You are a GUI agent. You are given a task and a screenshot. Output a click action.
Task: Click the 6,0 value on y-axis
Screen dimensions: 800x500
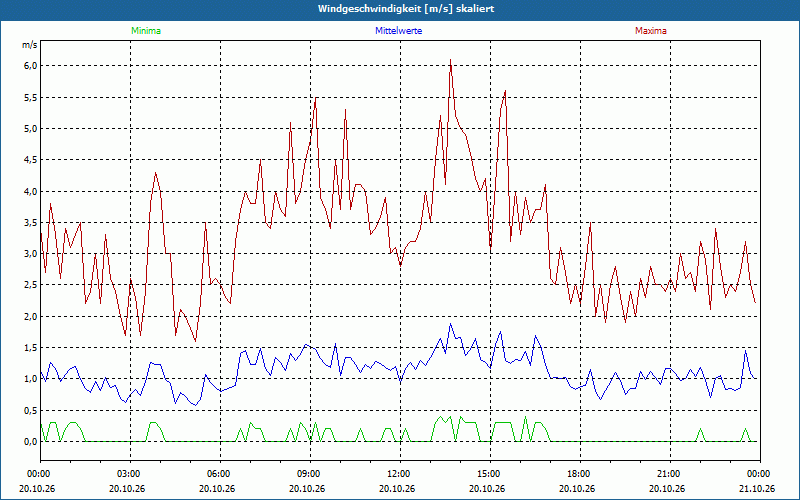pyautogui.click(x=30, y=66)
